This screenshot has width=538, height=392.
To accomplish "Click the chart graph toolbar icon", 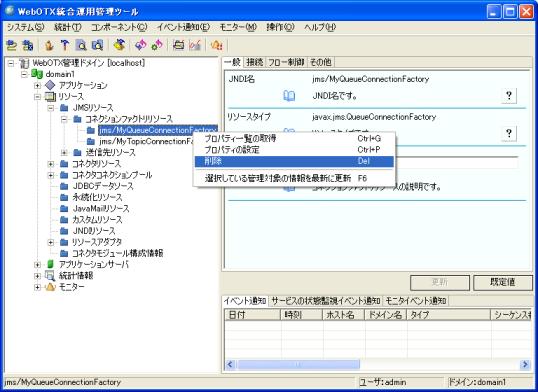I will 195,45.
